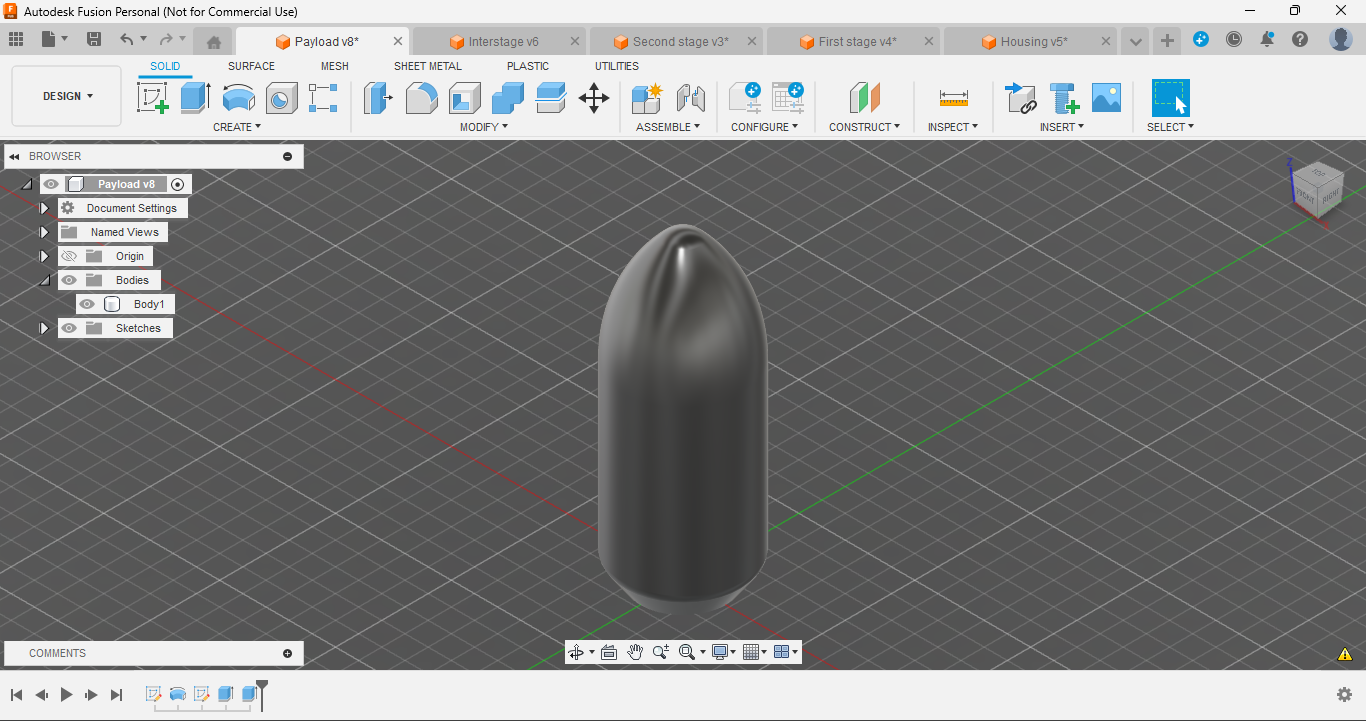Open the Job Status clock icon
Screen dimensions: 1366x721
point(1234,40)
